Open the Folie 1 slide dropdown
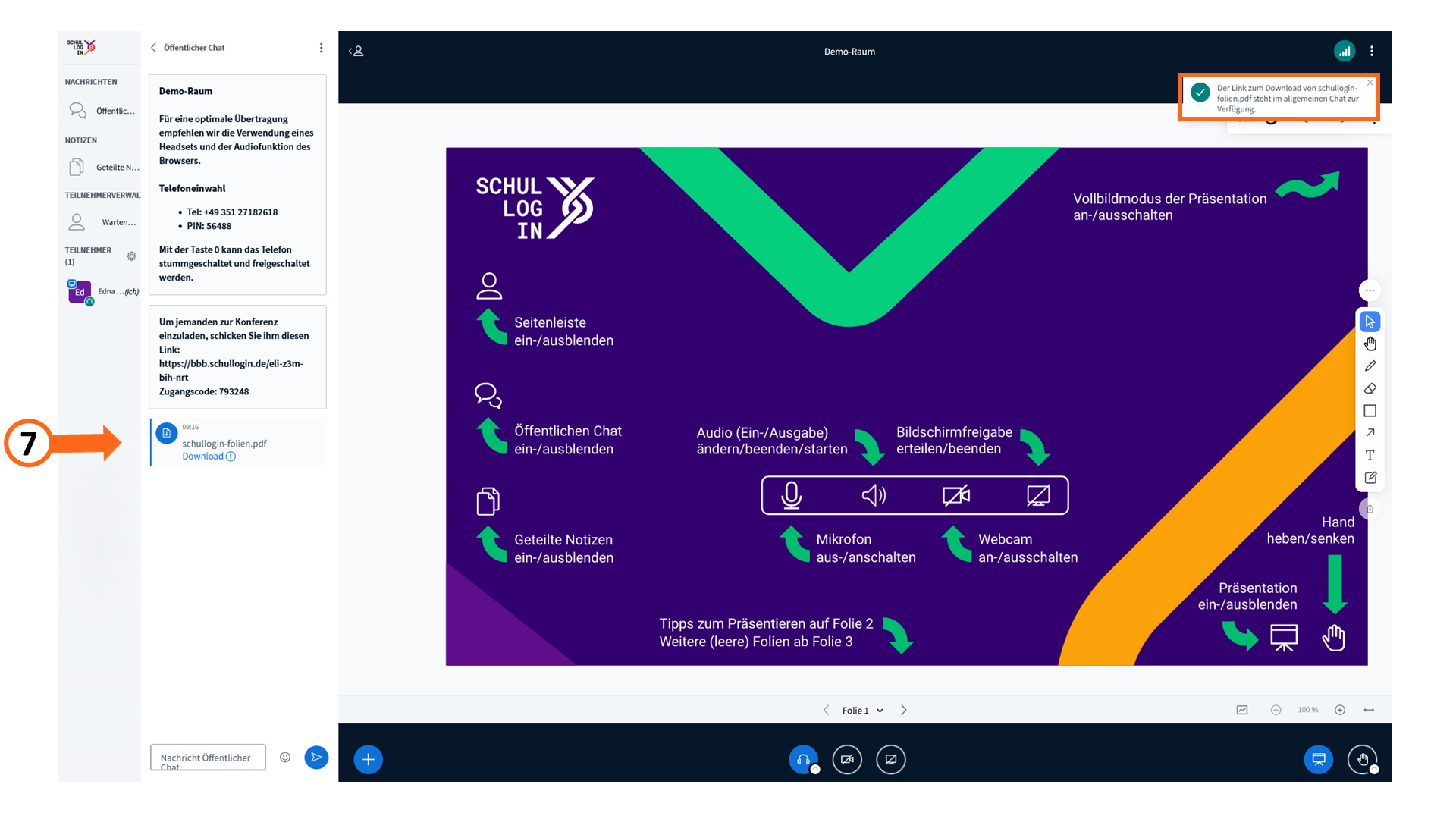 point(863,711)
